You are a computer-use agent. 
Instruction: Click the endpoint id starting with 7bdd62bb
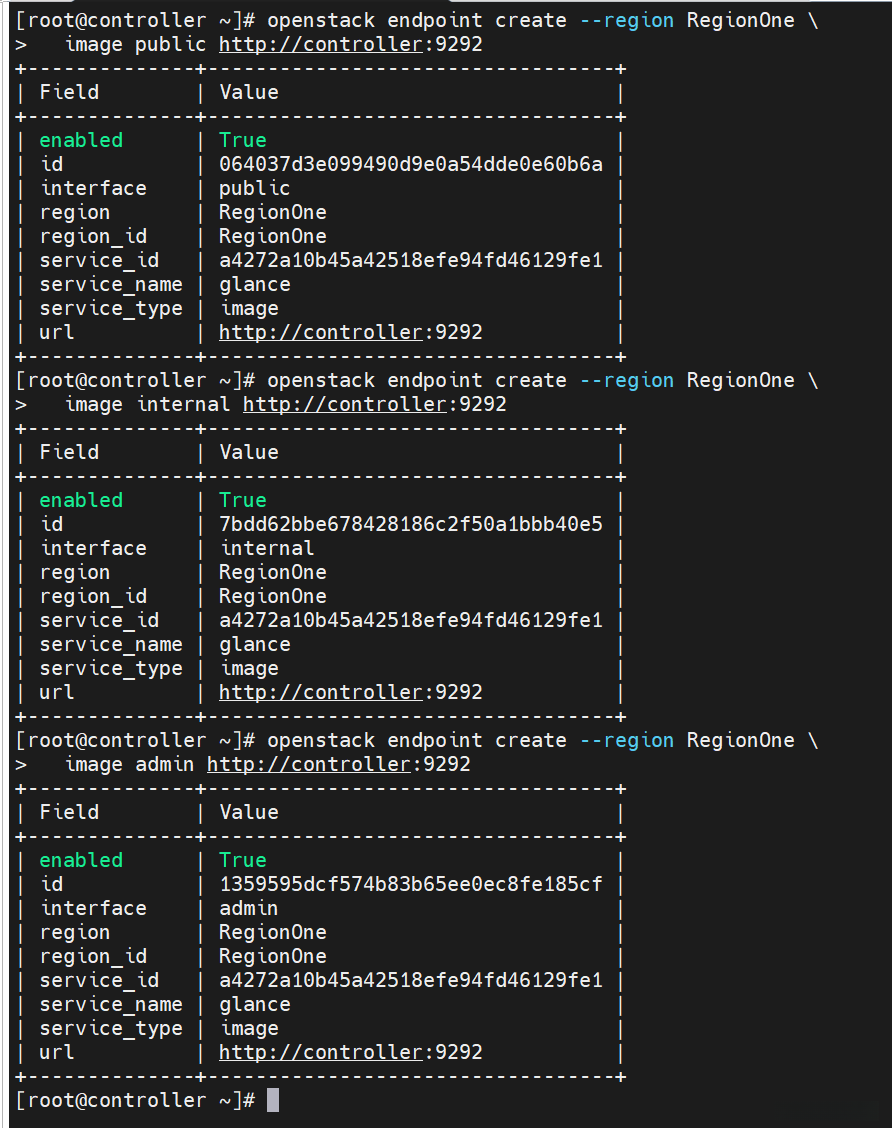click(x=411, y=524)
